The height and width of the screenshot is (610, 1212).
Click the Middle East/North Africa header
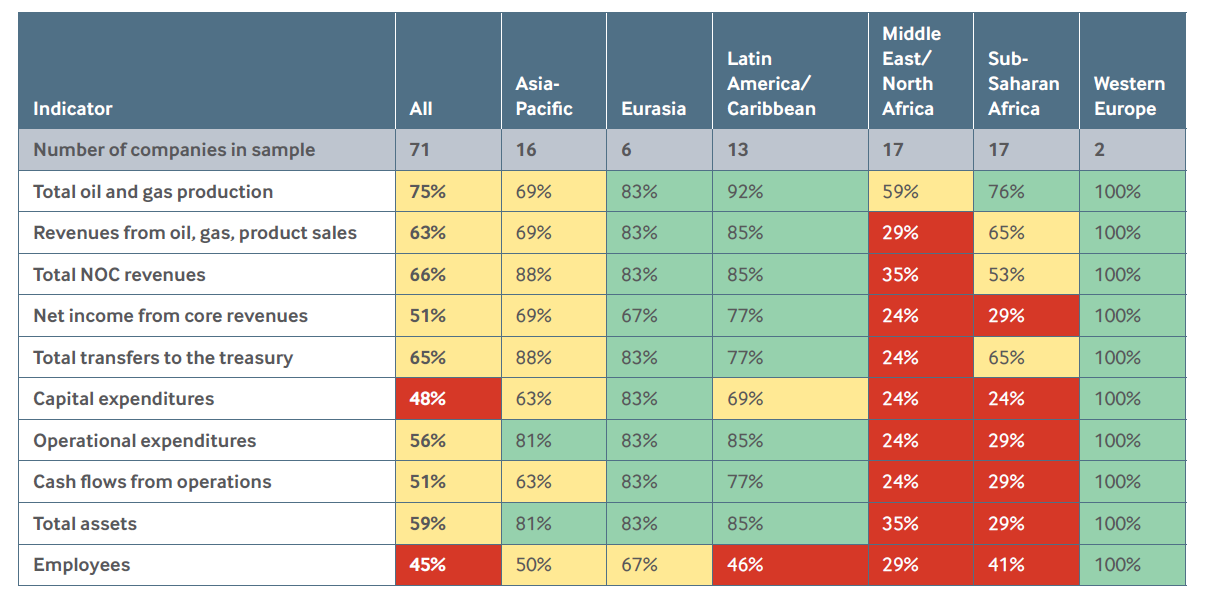tap(911, 71)
